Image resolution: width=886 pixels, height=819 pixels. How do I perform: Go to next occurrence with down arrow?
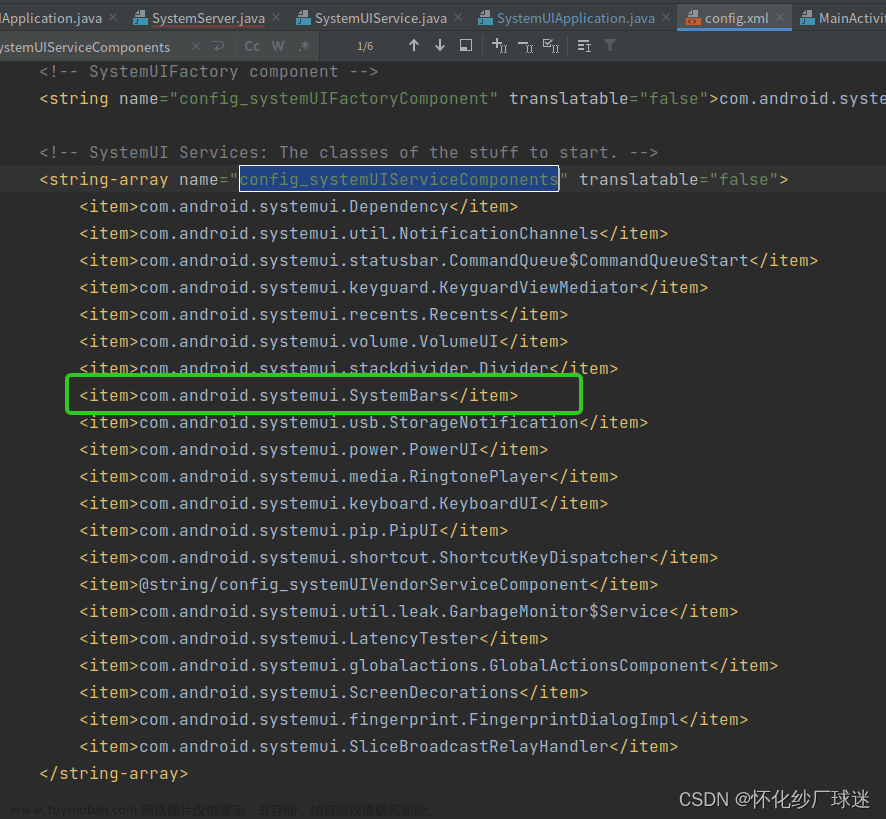click(440, 46)
